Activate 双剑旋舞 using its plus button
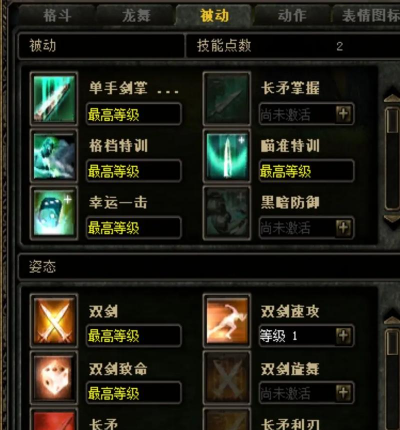Viewport: 400px width, 430px height. [x=344, y=393]
